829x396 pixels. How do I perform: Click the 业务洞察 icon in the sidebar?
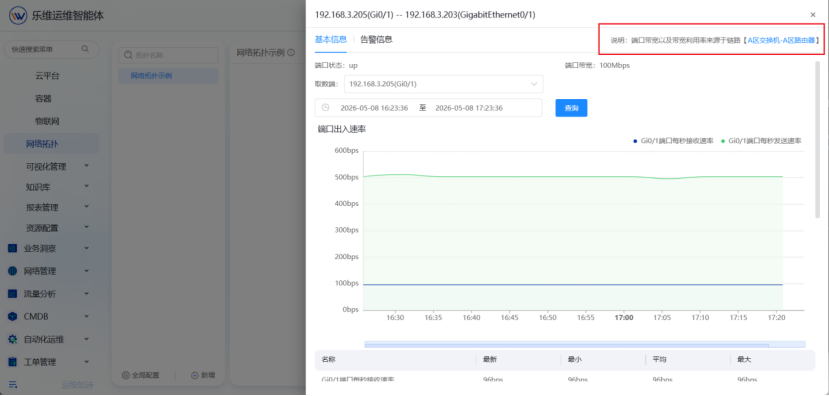point(13,248)
